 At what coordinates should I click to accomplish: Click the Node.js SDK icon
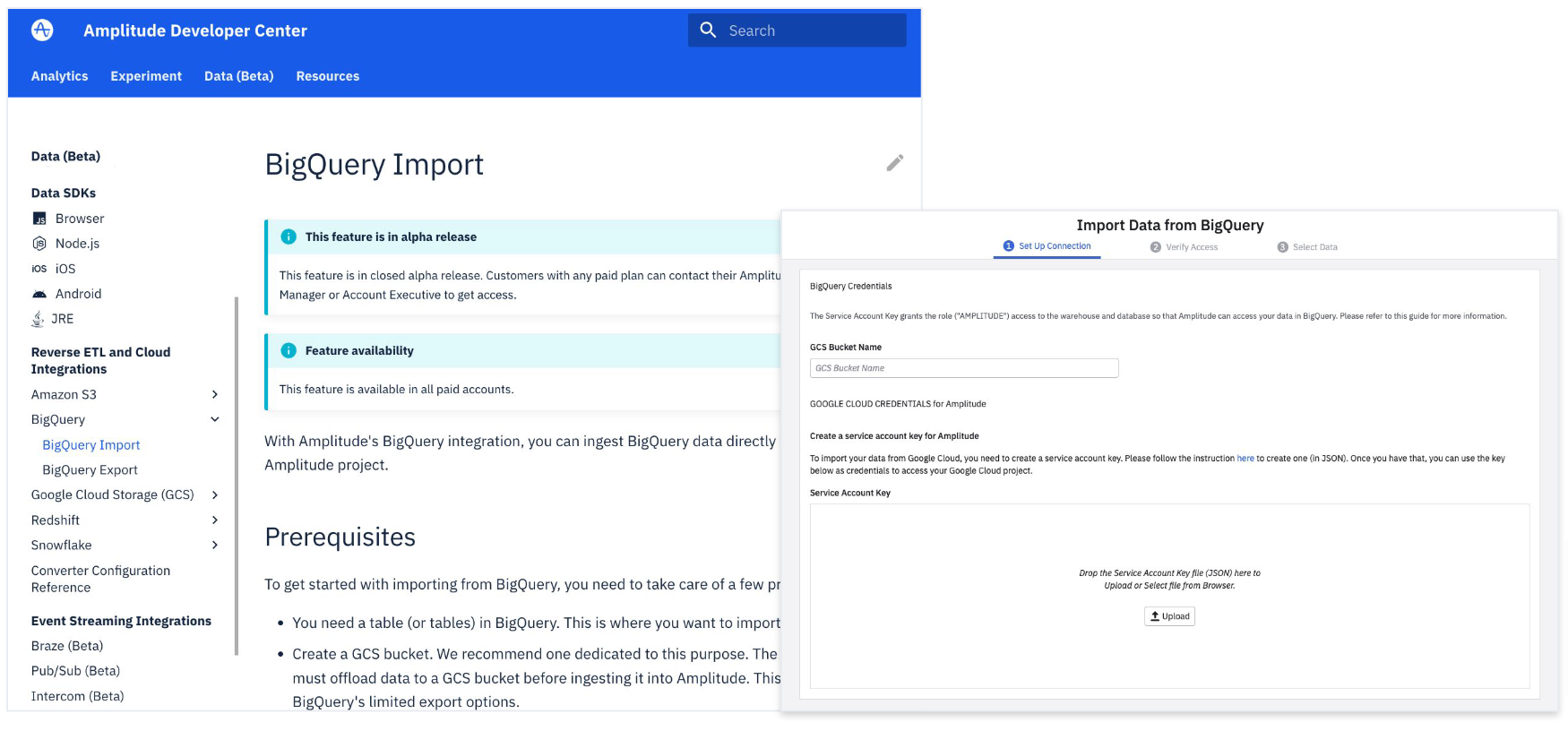[x=39, y=244]
